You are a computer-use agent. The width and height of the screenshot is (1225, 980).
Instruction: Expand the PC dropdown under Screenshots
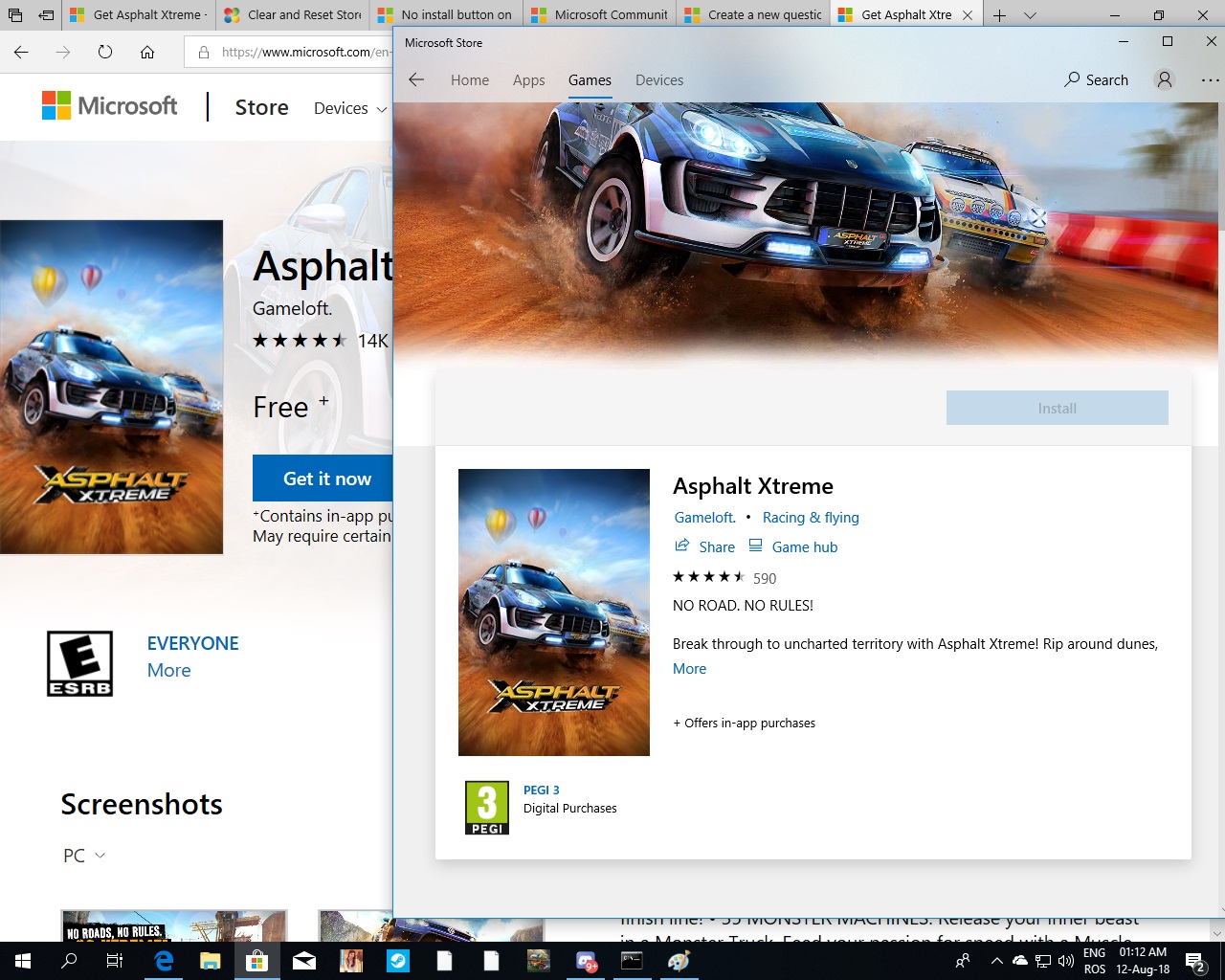[x=84, y=856]
